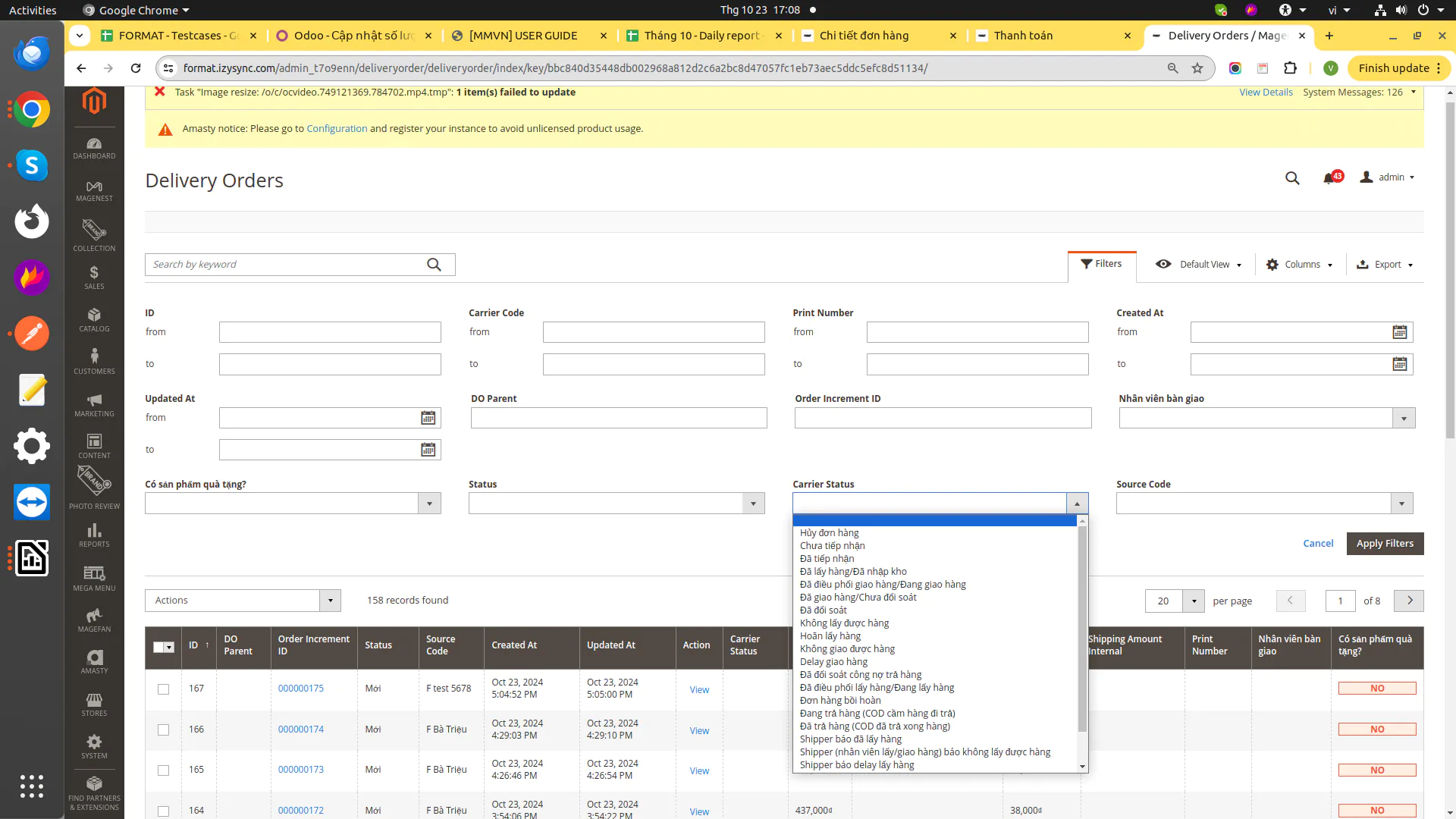Click the page header search icon
This screenshot has width=1456, height=819.
click(1292, 177)
